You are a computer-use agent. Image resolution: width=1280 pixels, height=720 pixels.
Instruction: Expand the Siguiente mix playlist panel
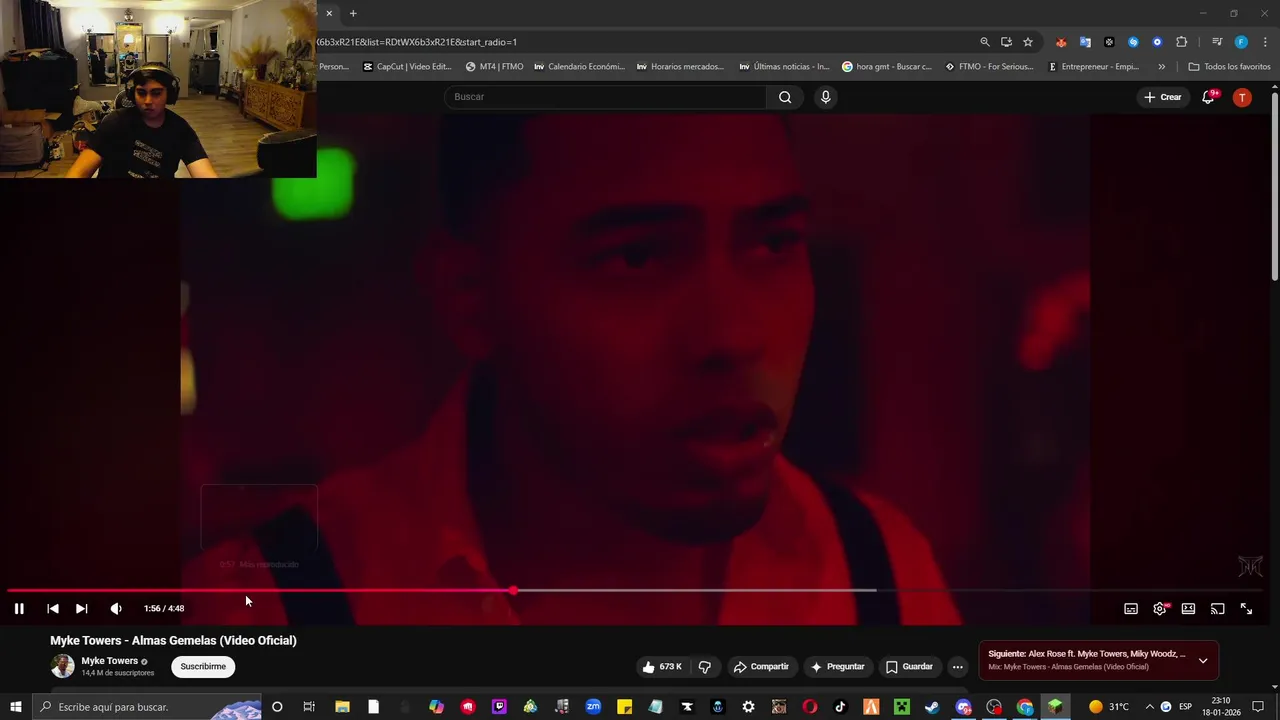coord(1203,661)
